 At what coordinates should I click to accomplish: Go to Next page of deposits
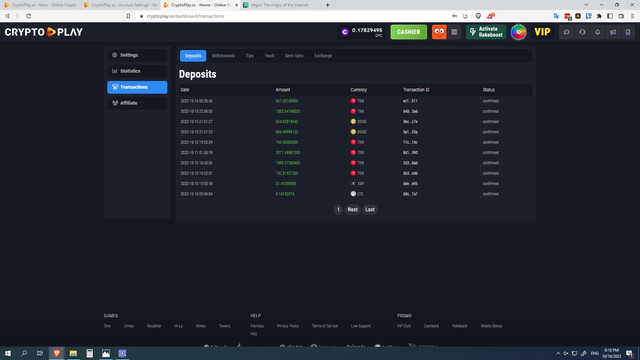pos(353,209)
